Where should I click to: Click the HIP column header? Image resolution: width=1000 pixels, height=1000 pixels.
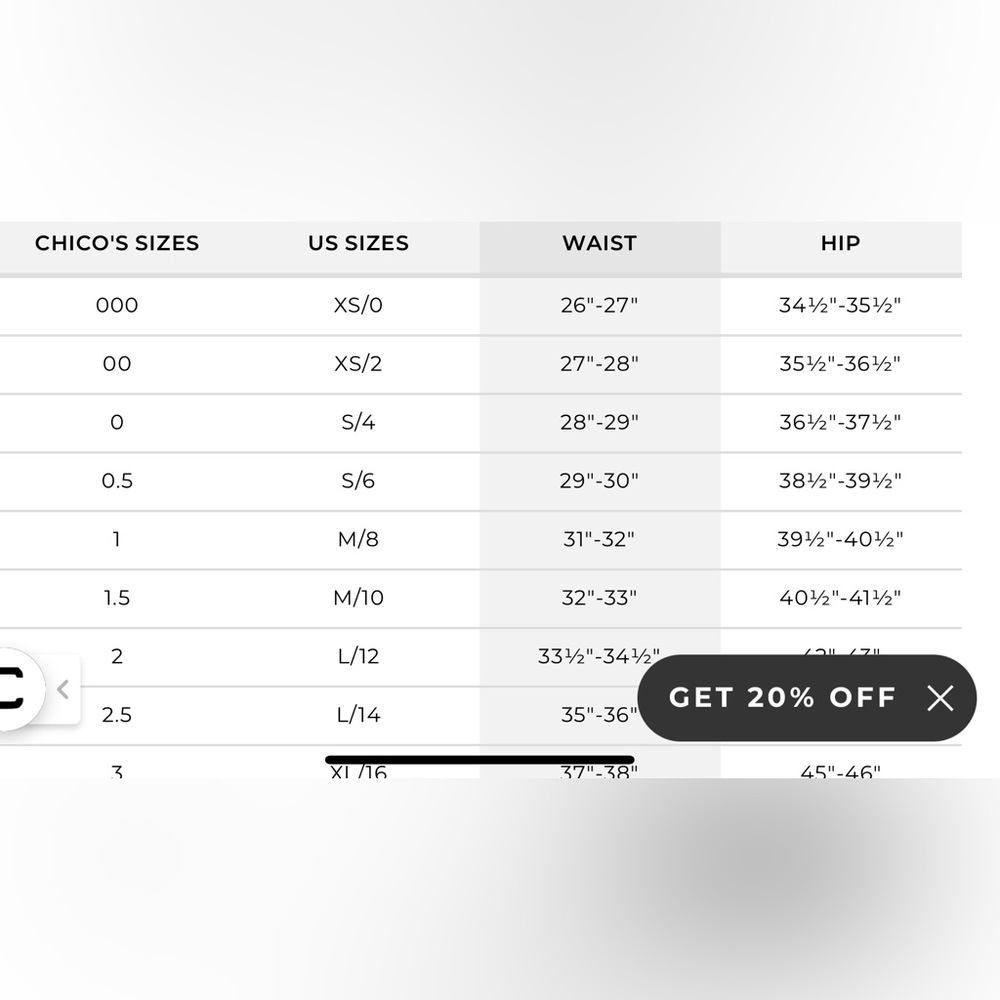point(840,243)
